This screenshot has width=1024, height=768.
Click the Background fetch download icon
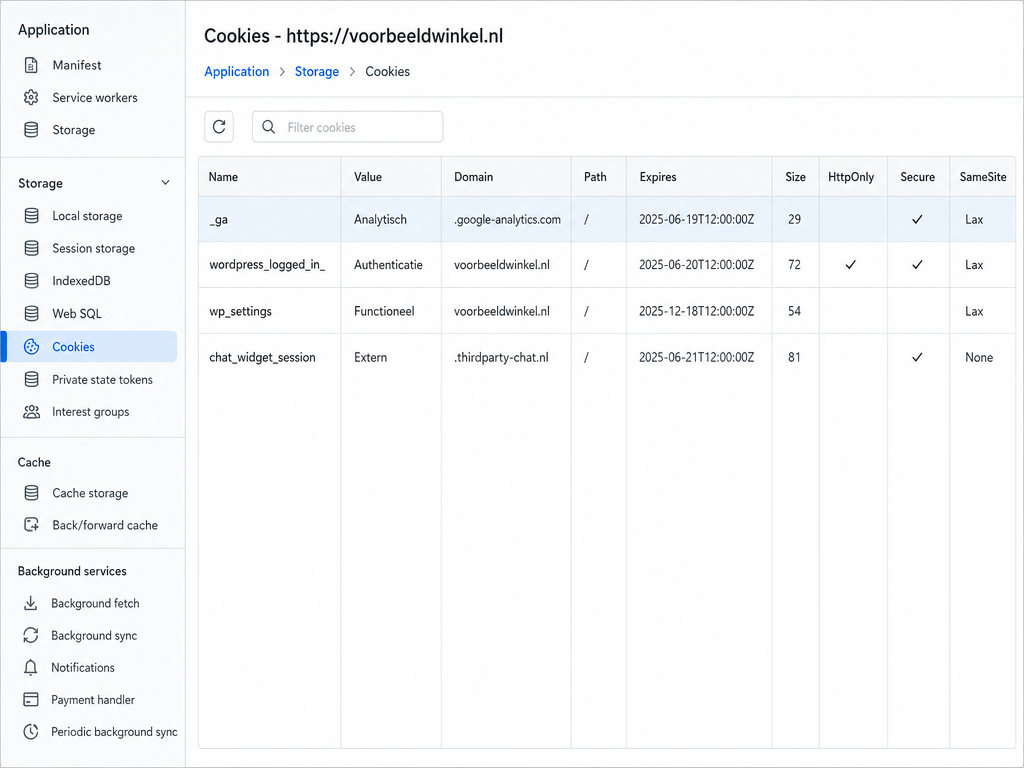click(x=30, y=603)
